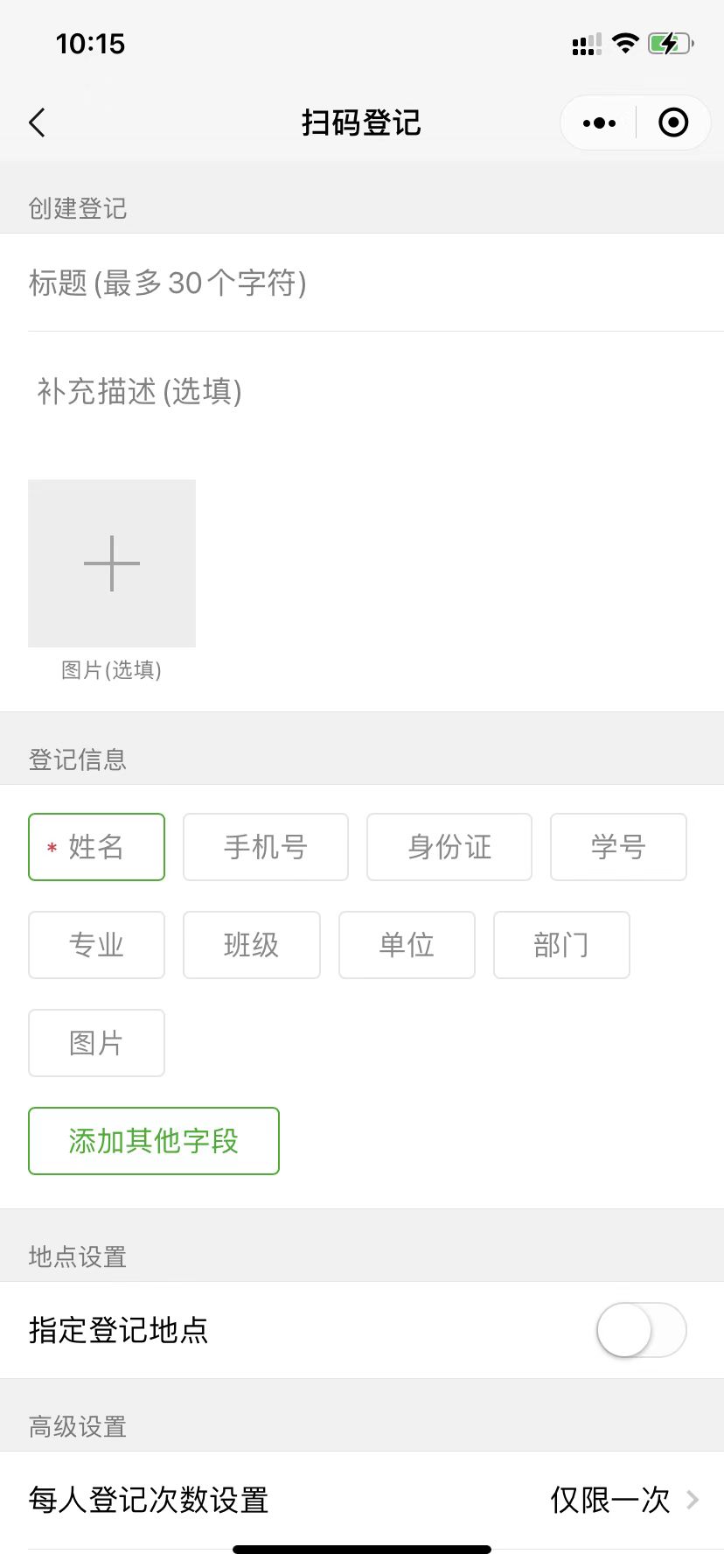Screen dimensions: 724x1568
Task: Toggle the 手机号 field option
Action: pyautogui.click(x=266, y=847)
